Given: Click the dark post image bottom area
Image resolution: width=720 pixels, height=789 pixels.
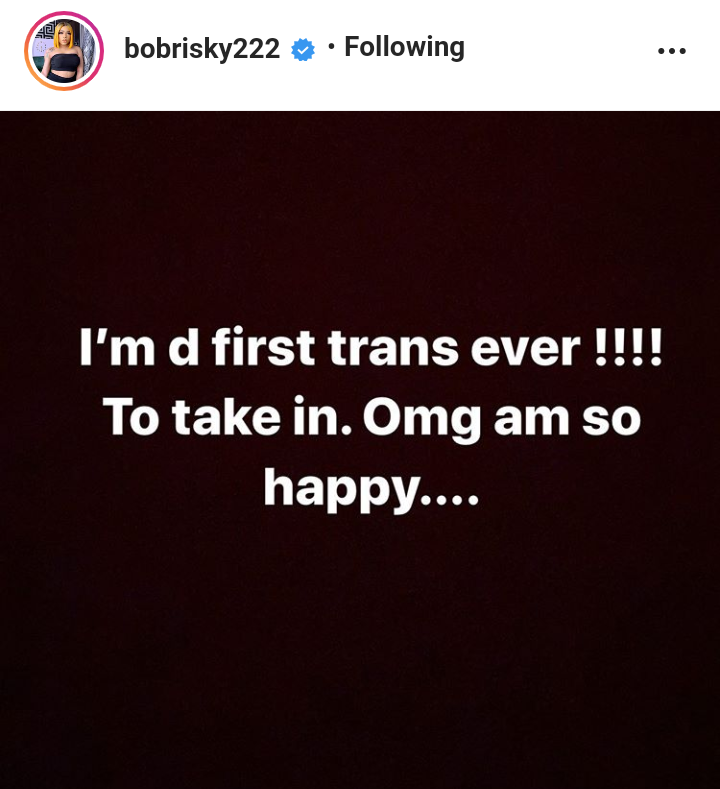Looking at the screenshot, I should [x=360, y=654].
